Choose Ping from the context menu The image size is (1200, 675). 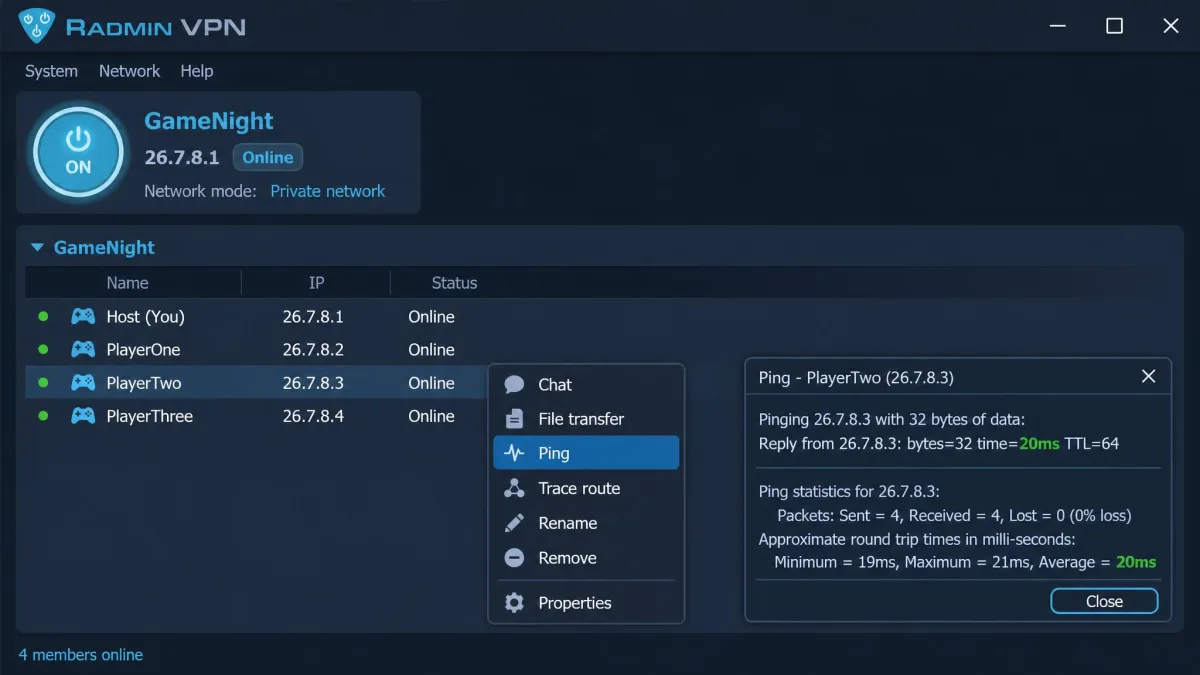[586, 453]
